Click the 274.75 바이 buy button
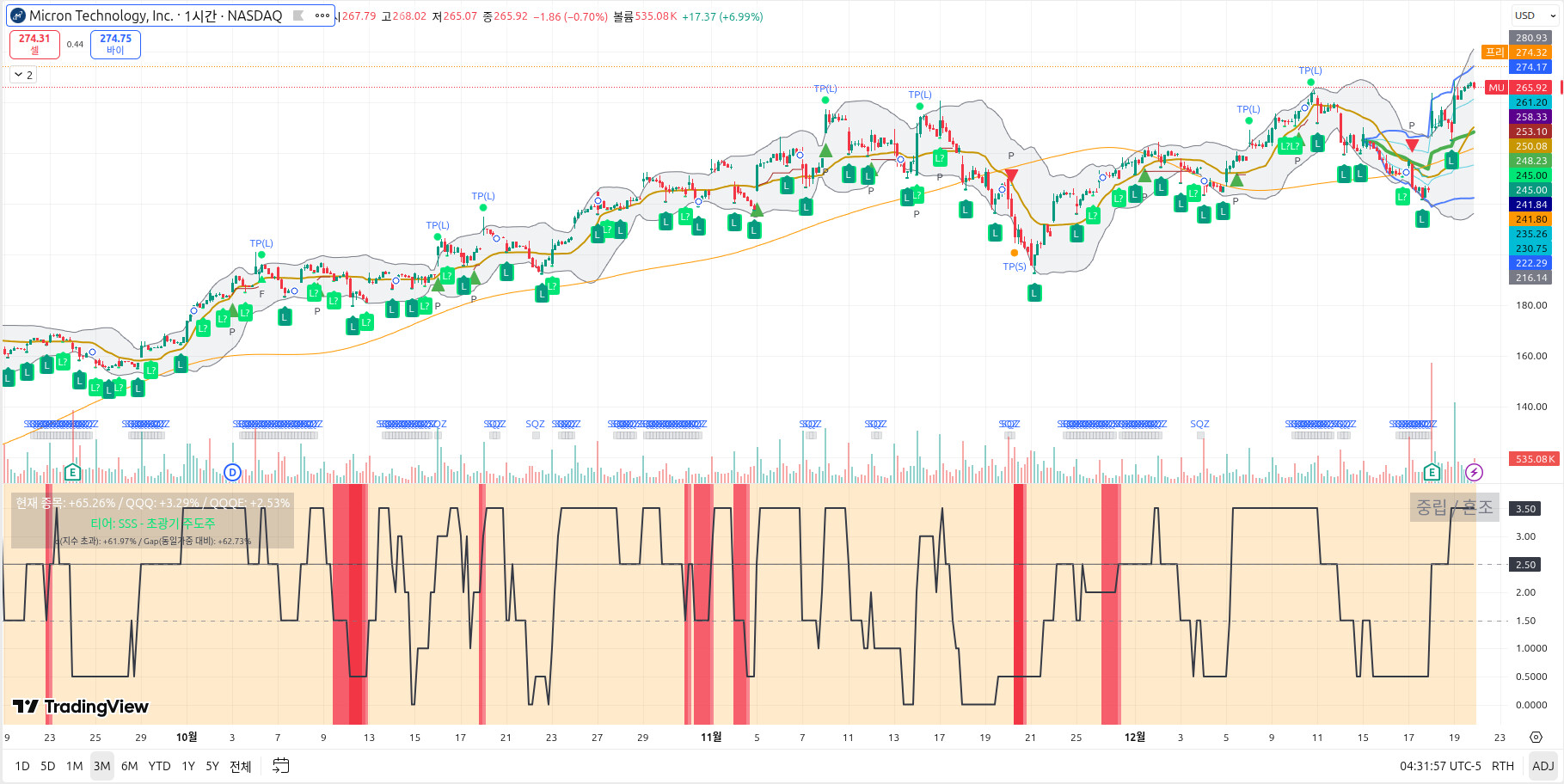 115,44
